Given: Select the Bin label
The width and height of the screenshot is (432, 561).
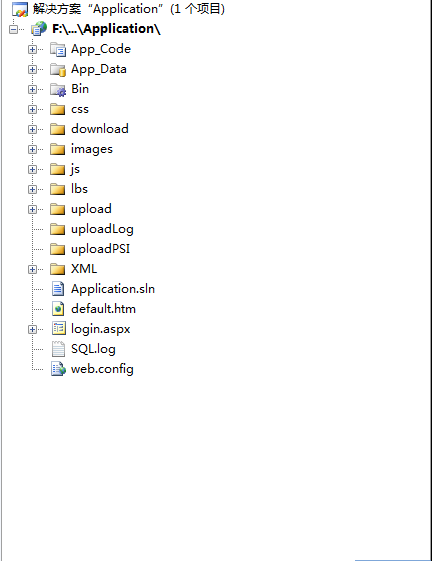Looking at the screenshot, I should [80, 89].
